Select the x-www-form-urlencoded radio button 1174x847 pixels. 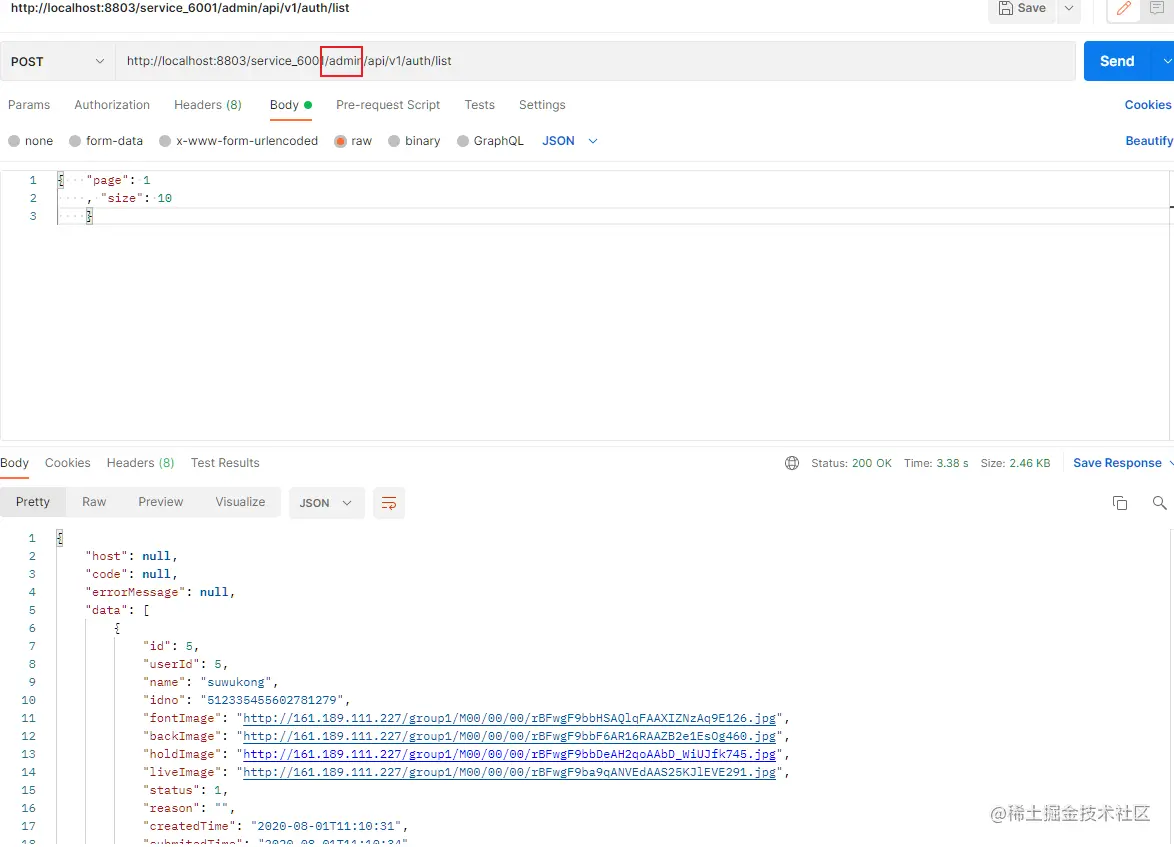(165, 141)
